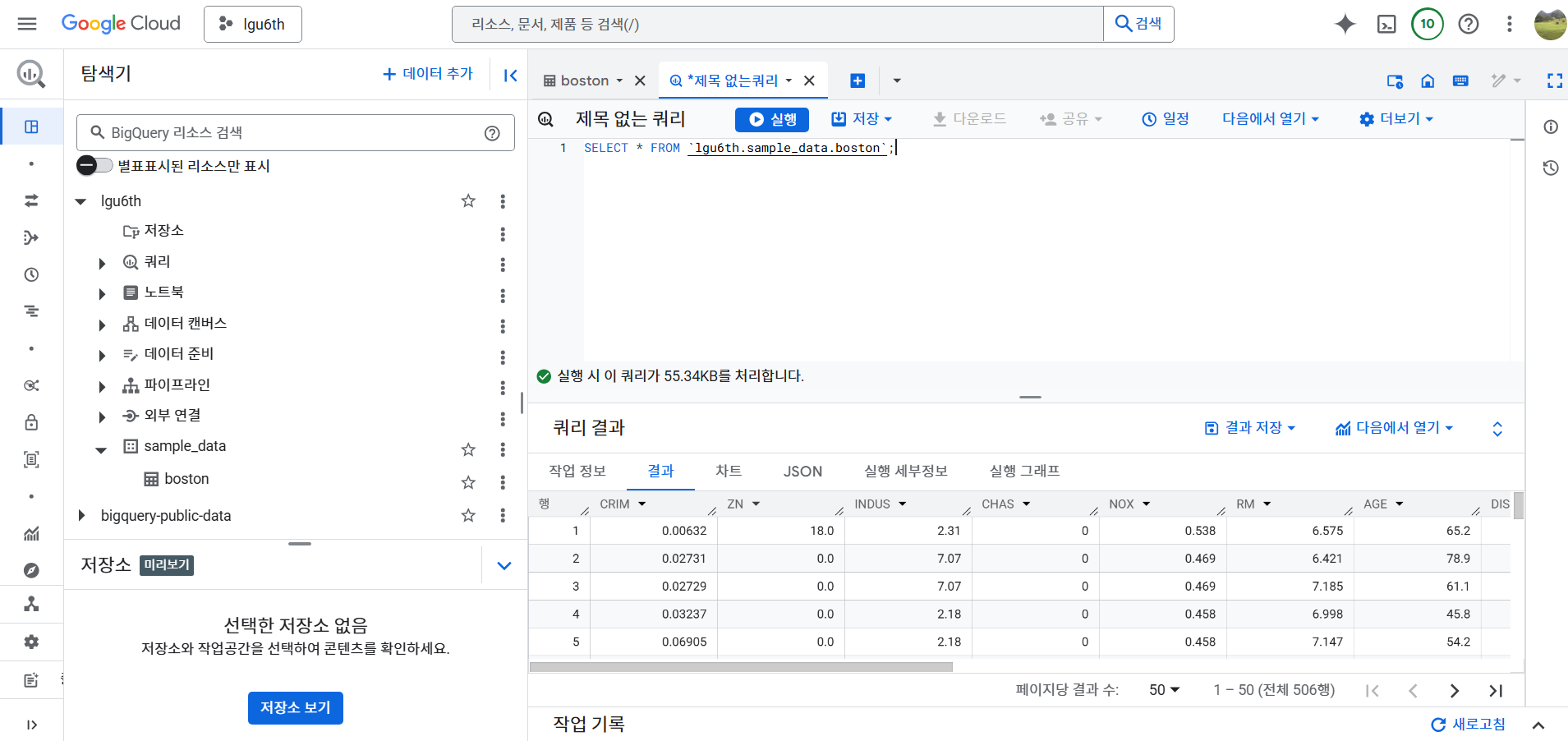Click the top resource search box
The width and height of the screenshot is (1568, 741).
777,24
